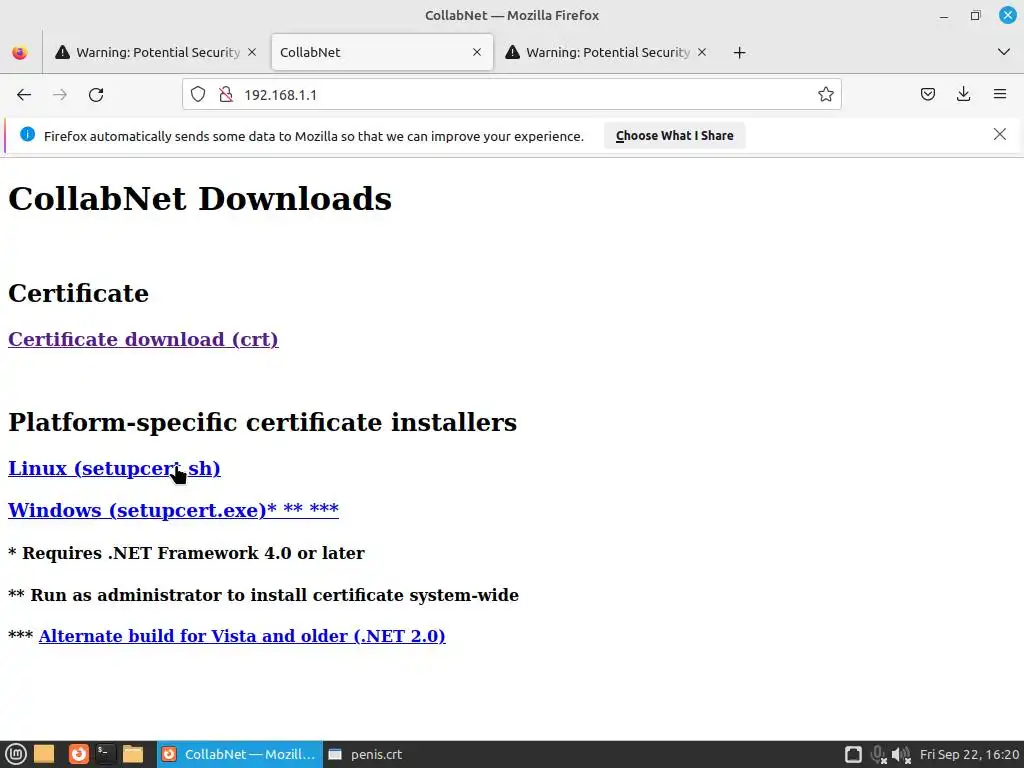Click the muted microphone tray icon
Viewport: 1024px width, 768px height.
click(x=878, y=754)
